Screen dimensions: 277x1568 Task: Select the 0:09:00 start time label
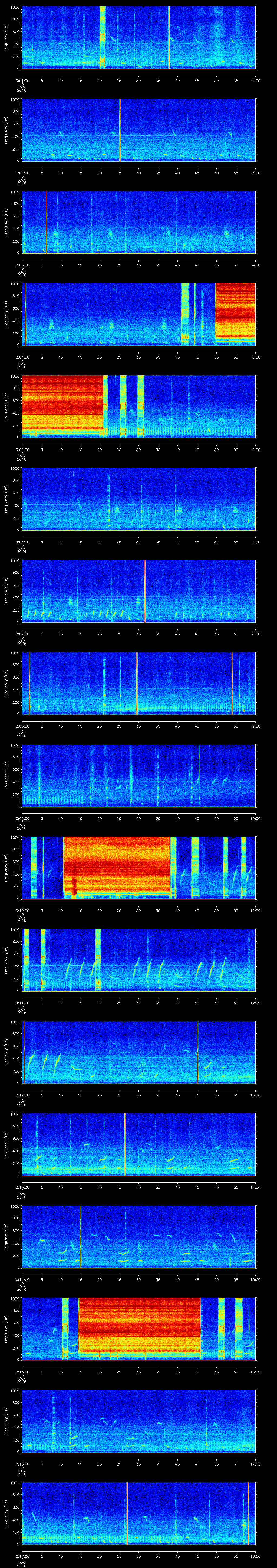[22, 818]
